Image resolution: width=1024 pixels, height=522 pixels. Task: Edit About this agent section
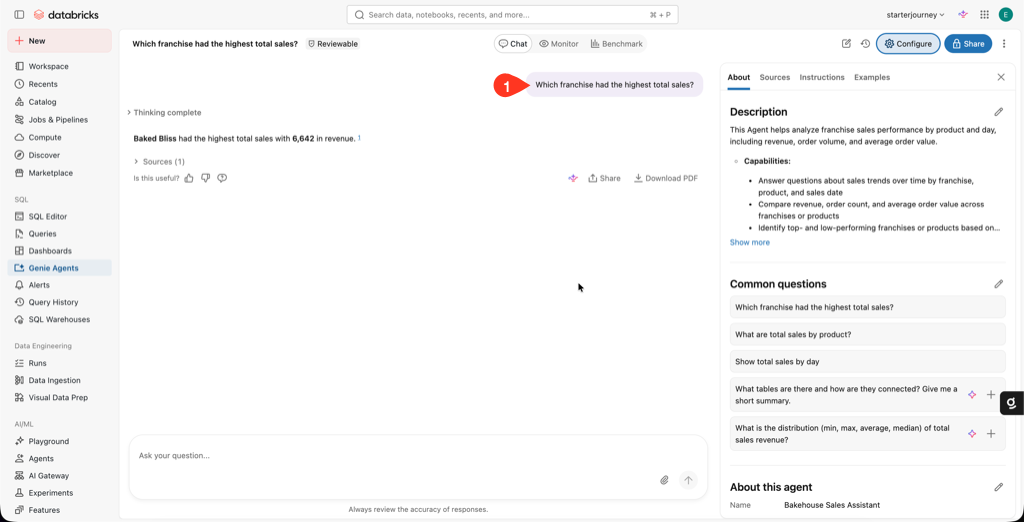999,487
